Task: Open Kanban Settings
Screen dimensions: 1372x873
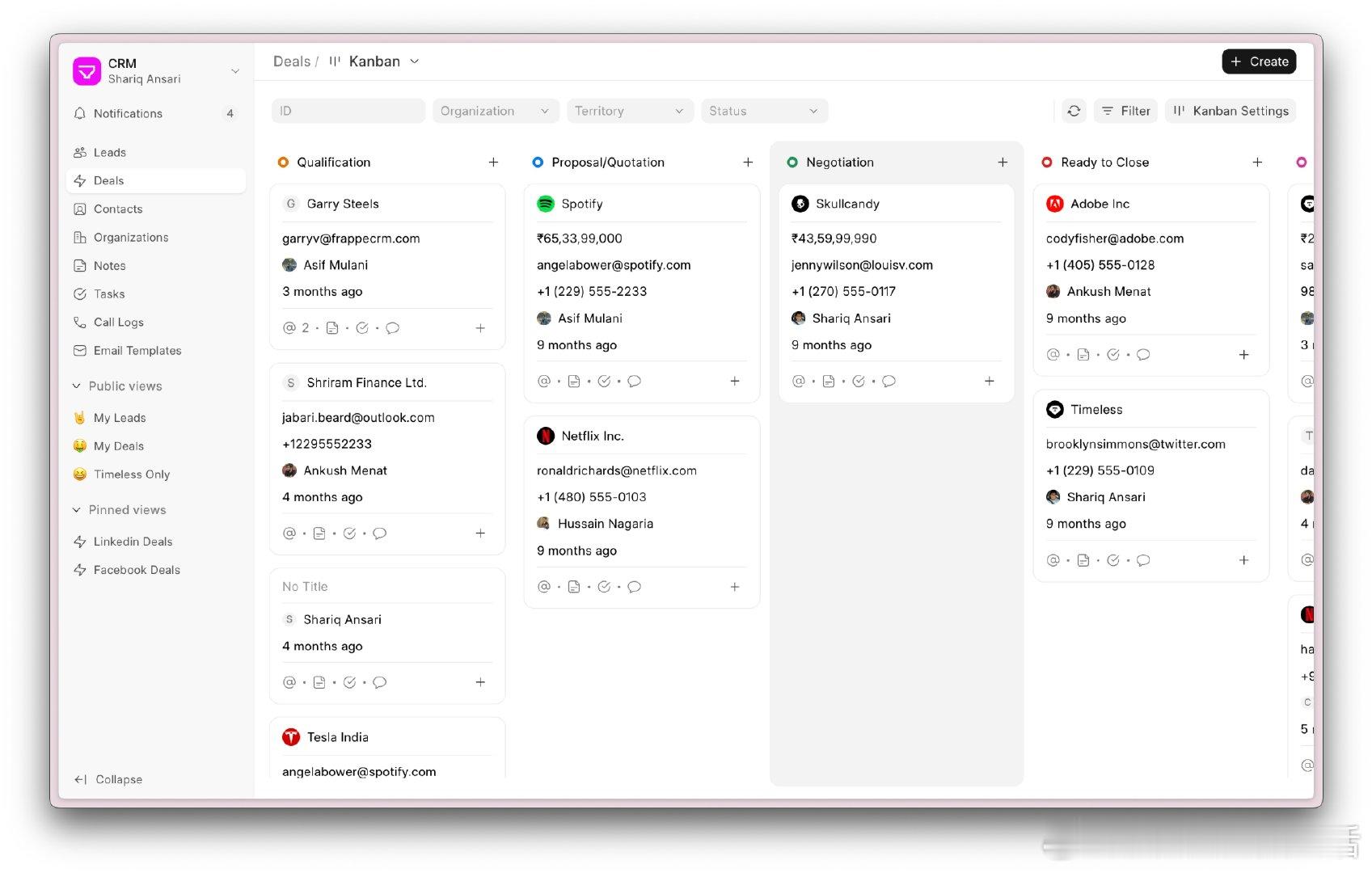Action: (1231, 111)
